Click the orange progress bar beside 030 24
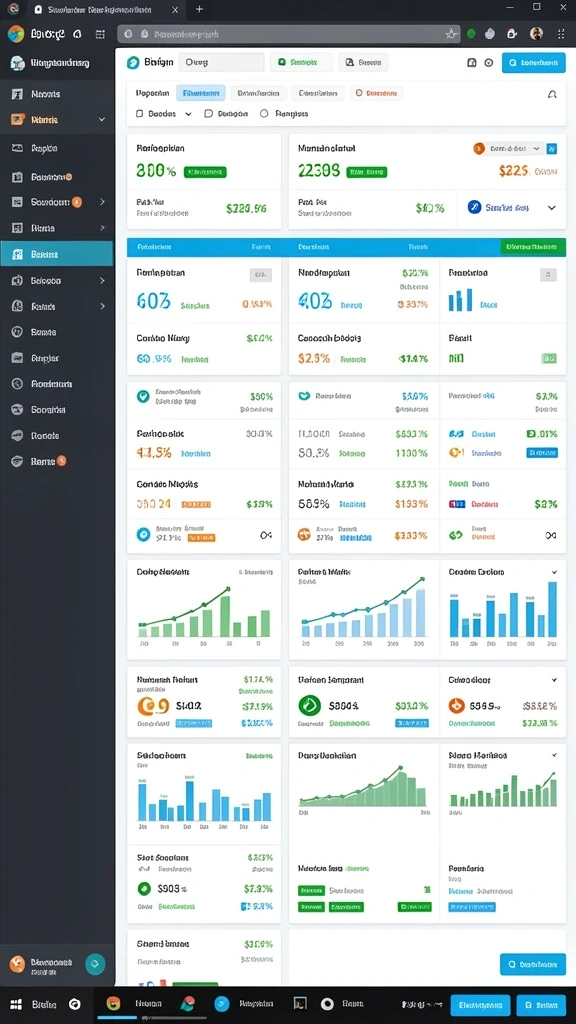 click(x=196, y=505)
